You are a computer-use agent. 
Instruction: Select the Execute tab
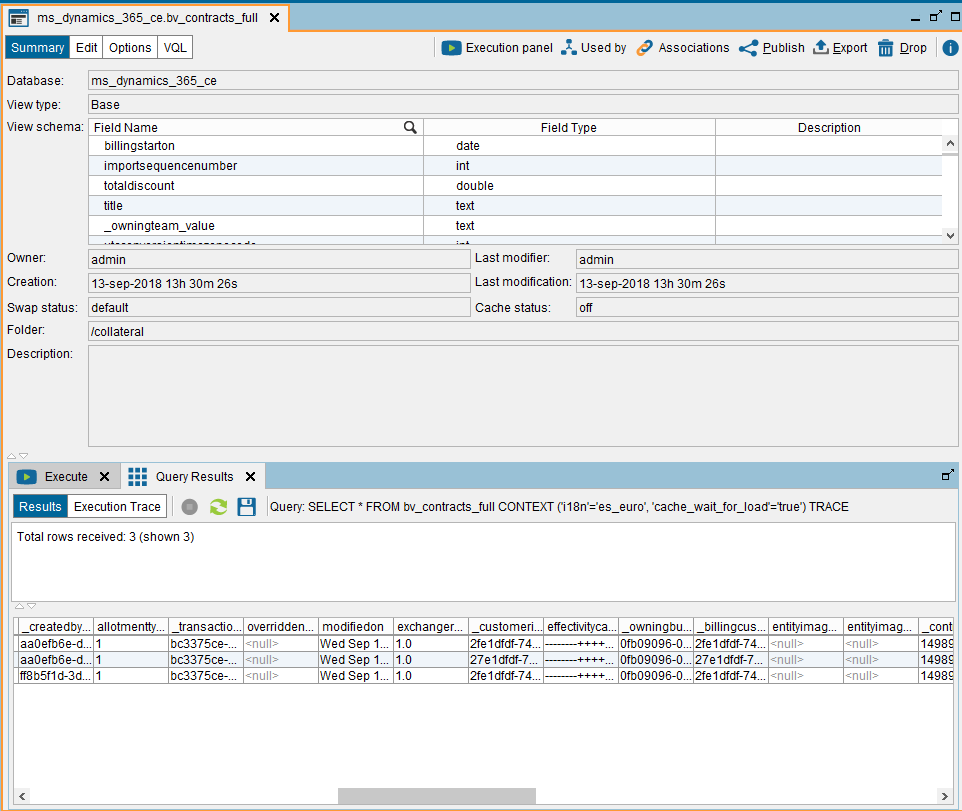pyautogui.click(x=66, y=477)
